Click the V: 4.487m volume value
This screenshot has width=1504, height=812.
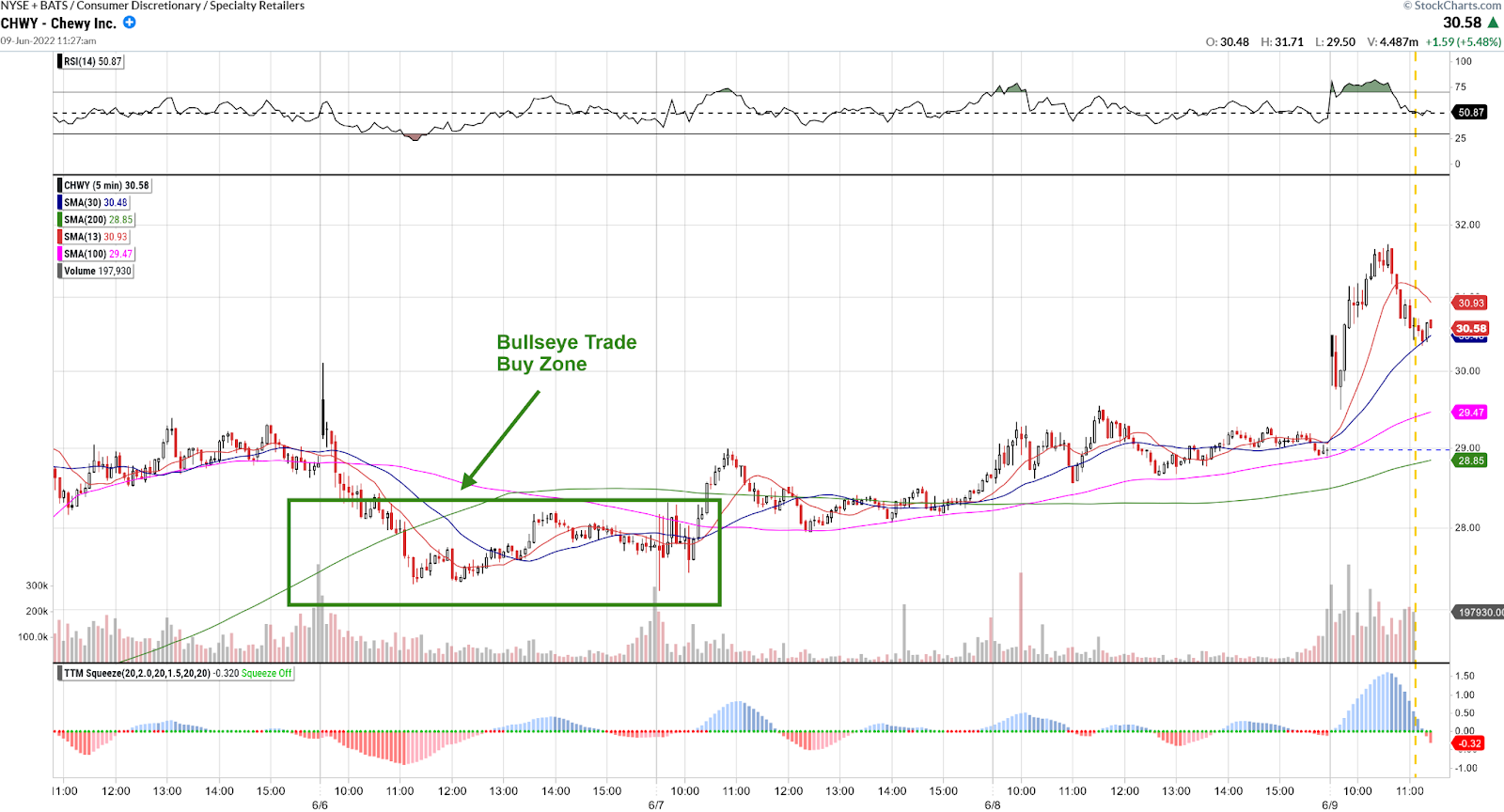[x=1393, y=42]
